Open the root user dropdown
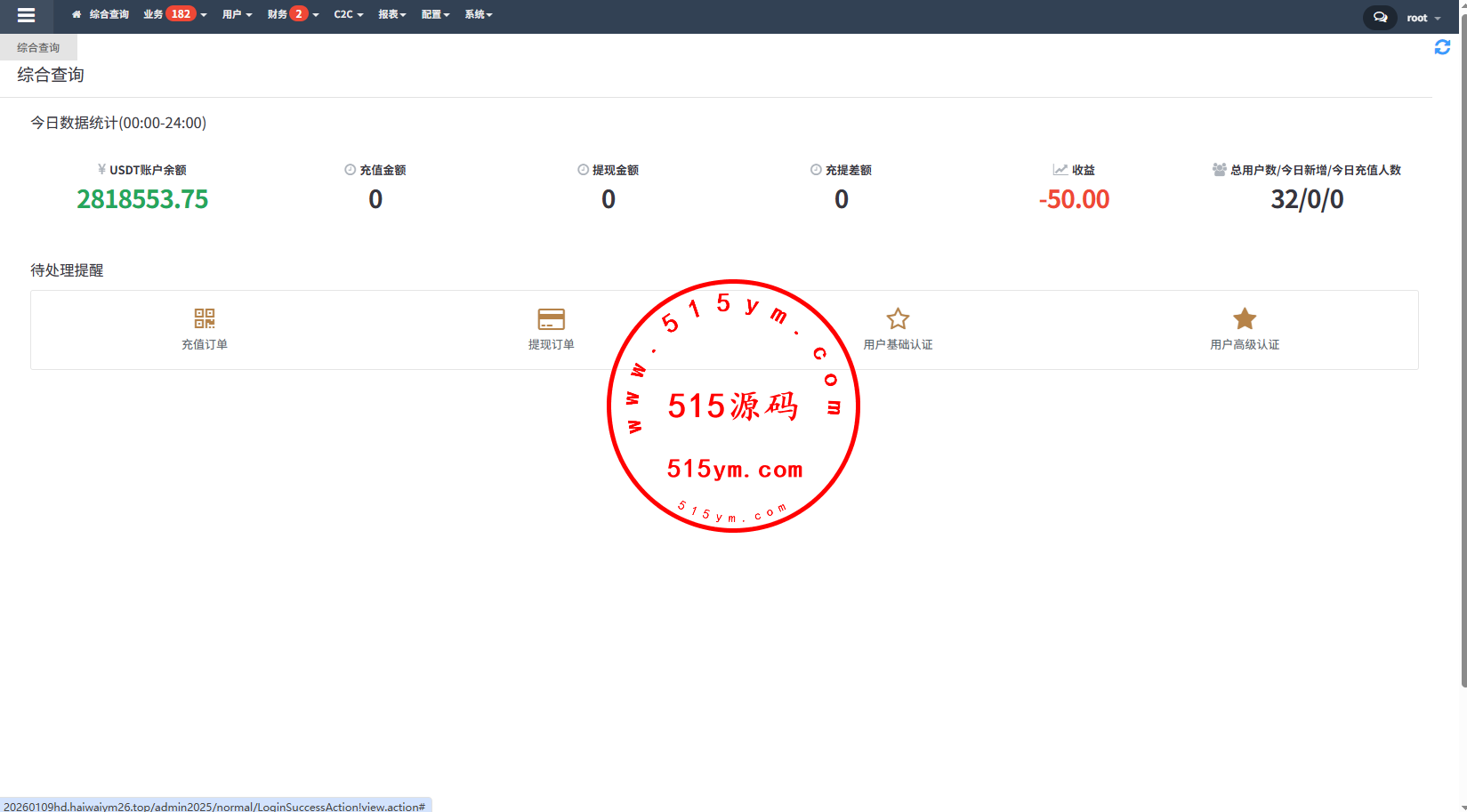The width and height of the screenshot is (1467, 812). [x=1423, y=18]
